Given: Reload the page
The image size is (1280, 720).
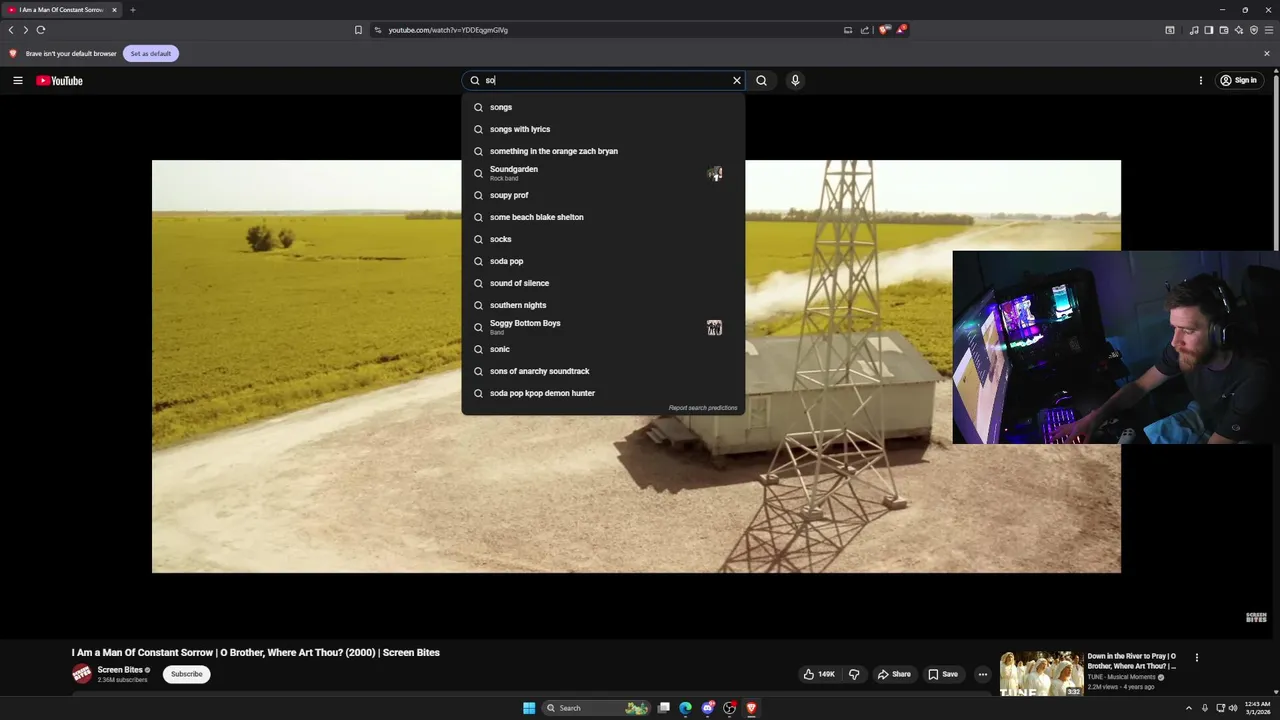Looking at the screenshot, I should tap(41, 30).
